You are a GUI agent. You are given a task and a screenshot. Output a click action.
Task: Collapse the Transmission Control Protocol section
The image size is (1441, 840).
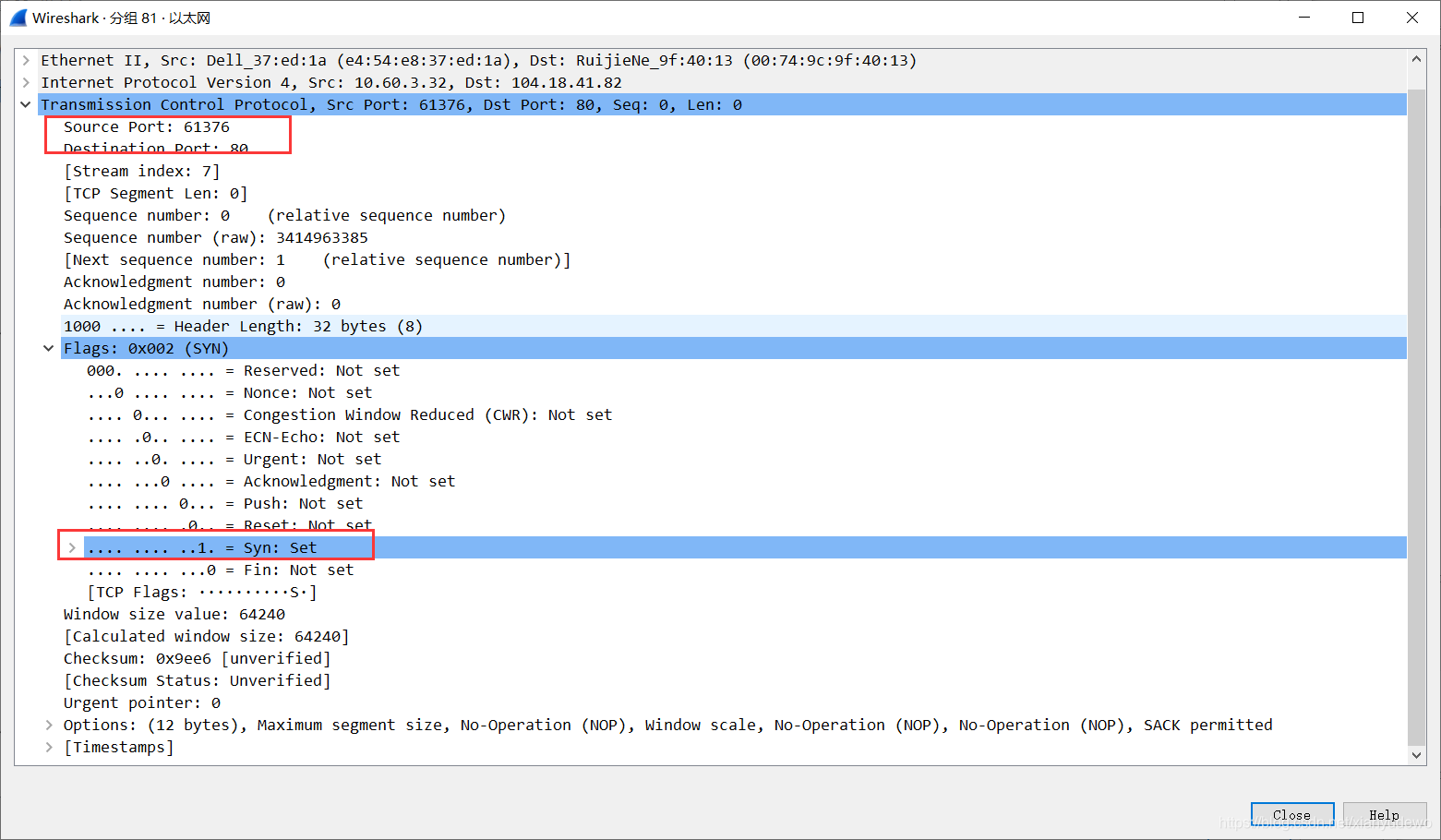coord(26,104)
